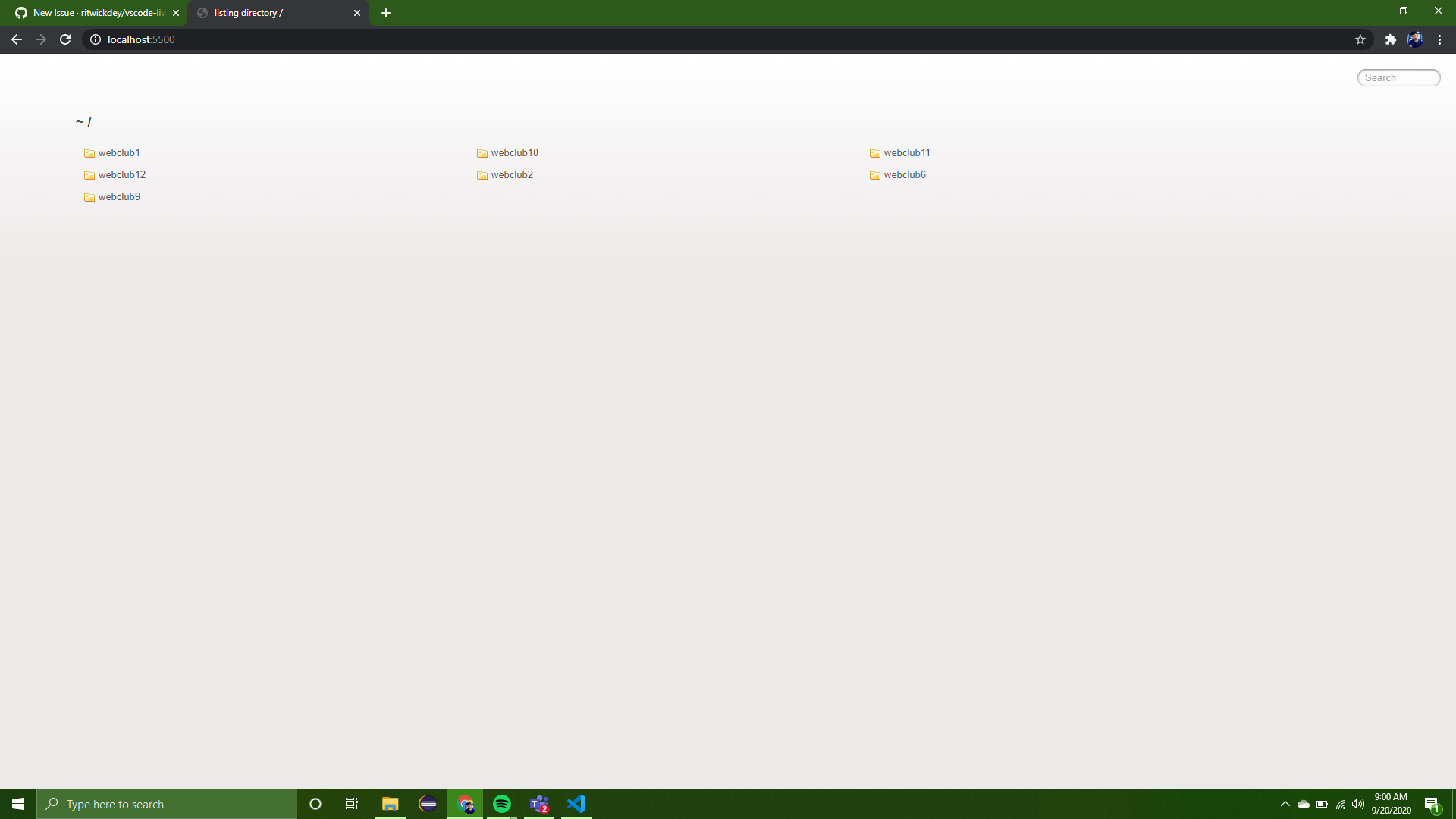Open File Explorer from the taskbar

click(x=390, y=804)
